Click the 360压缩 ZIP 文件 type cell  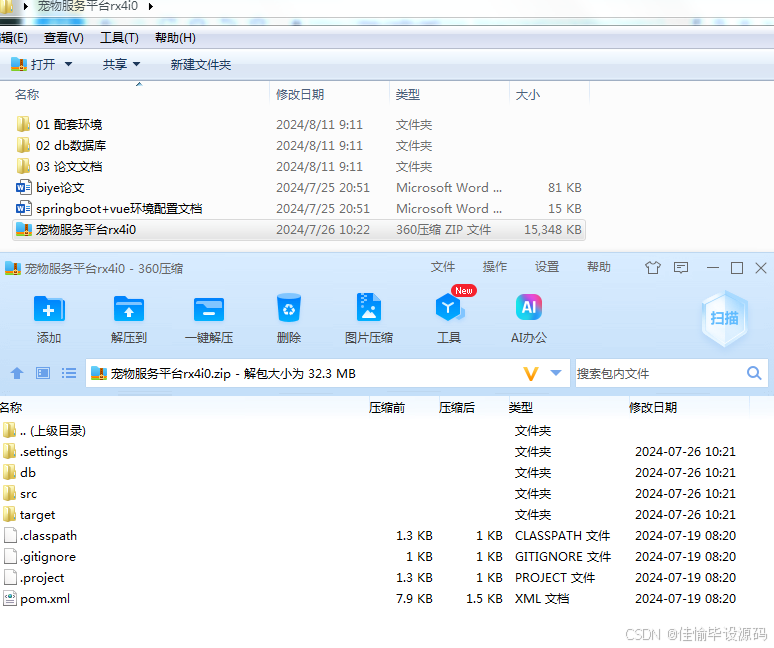coord(443,229)
